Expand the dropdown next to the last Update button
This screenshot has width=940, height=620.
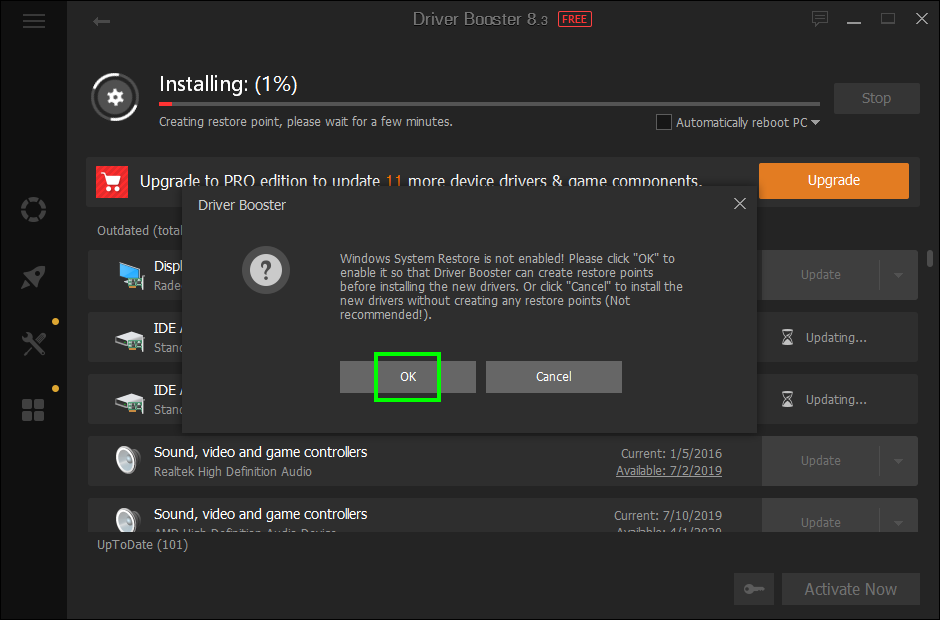coord(899,522)
